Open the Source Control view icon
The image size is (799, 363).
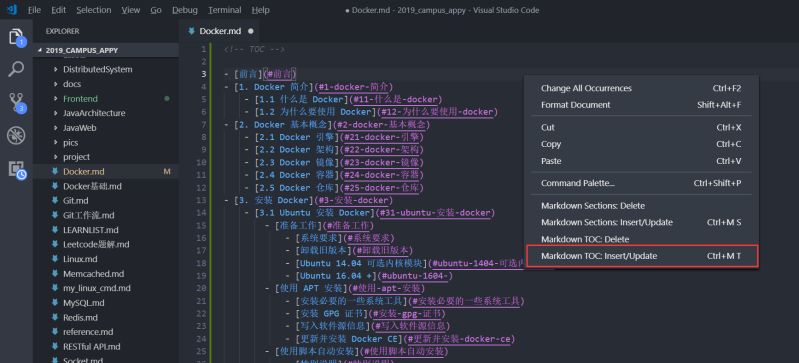click(16, 102)
